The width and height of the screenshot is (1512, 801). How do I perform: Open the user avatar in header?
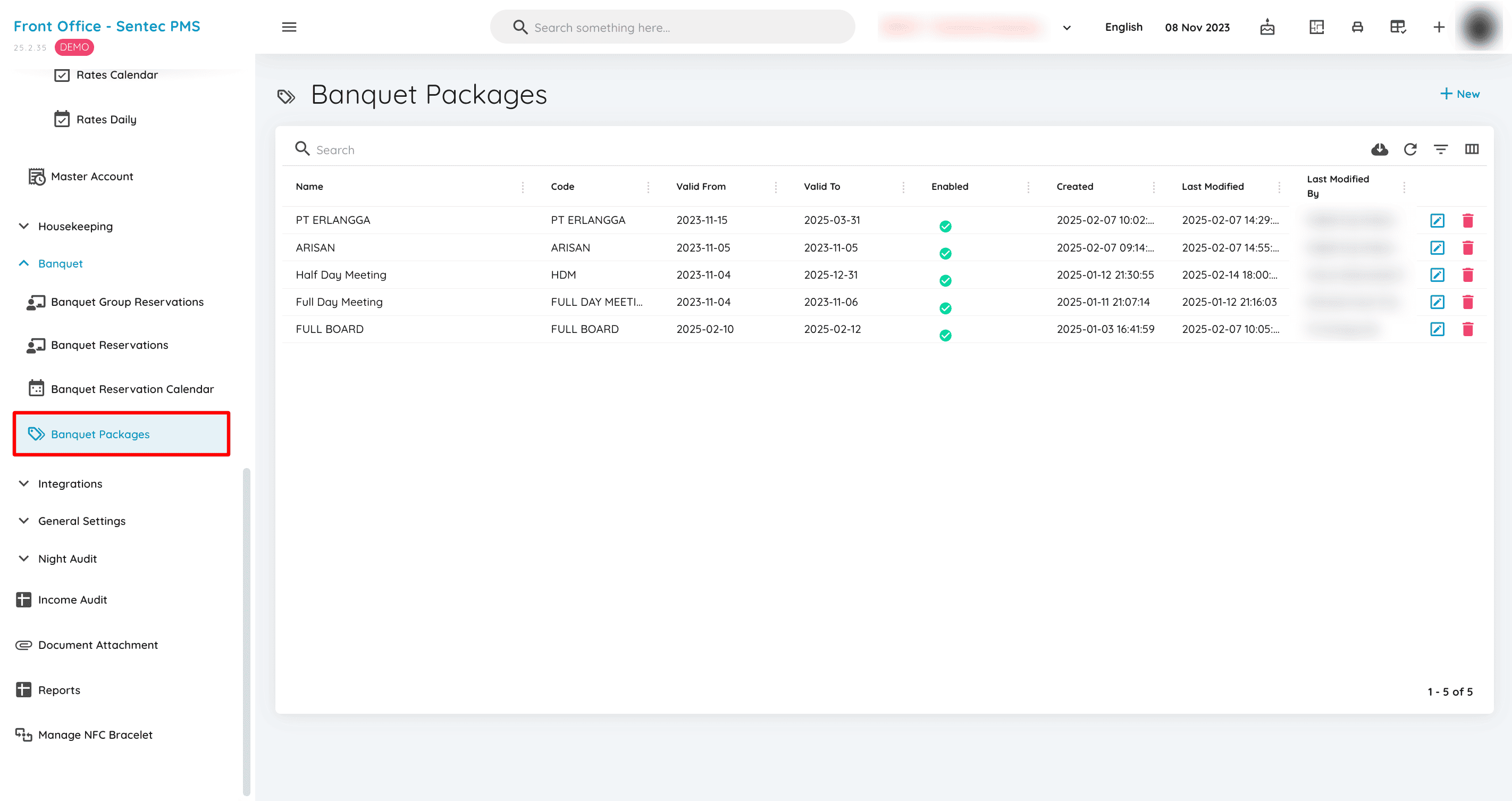click(x=1479, y=27)
